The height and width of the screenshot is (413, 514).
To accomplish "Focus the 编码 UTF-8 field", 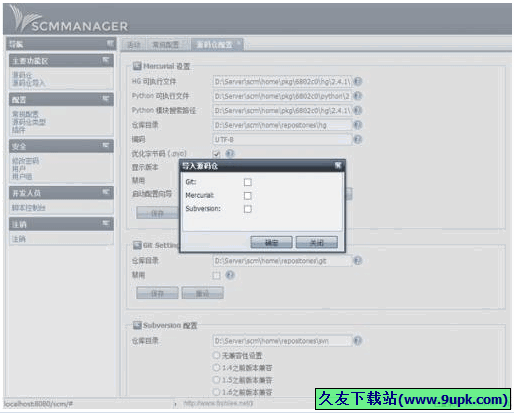I will tap(282, 139).
